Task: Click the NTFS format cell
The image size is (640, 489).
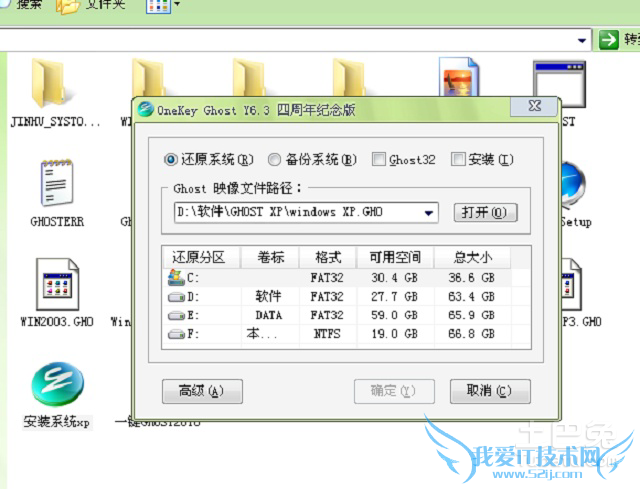Action: point(327,334)
